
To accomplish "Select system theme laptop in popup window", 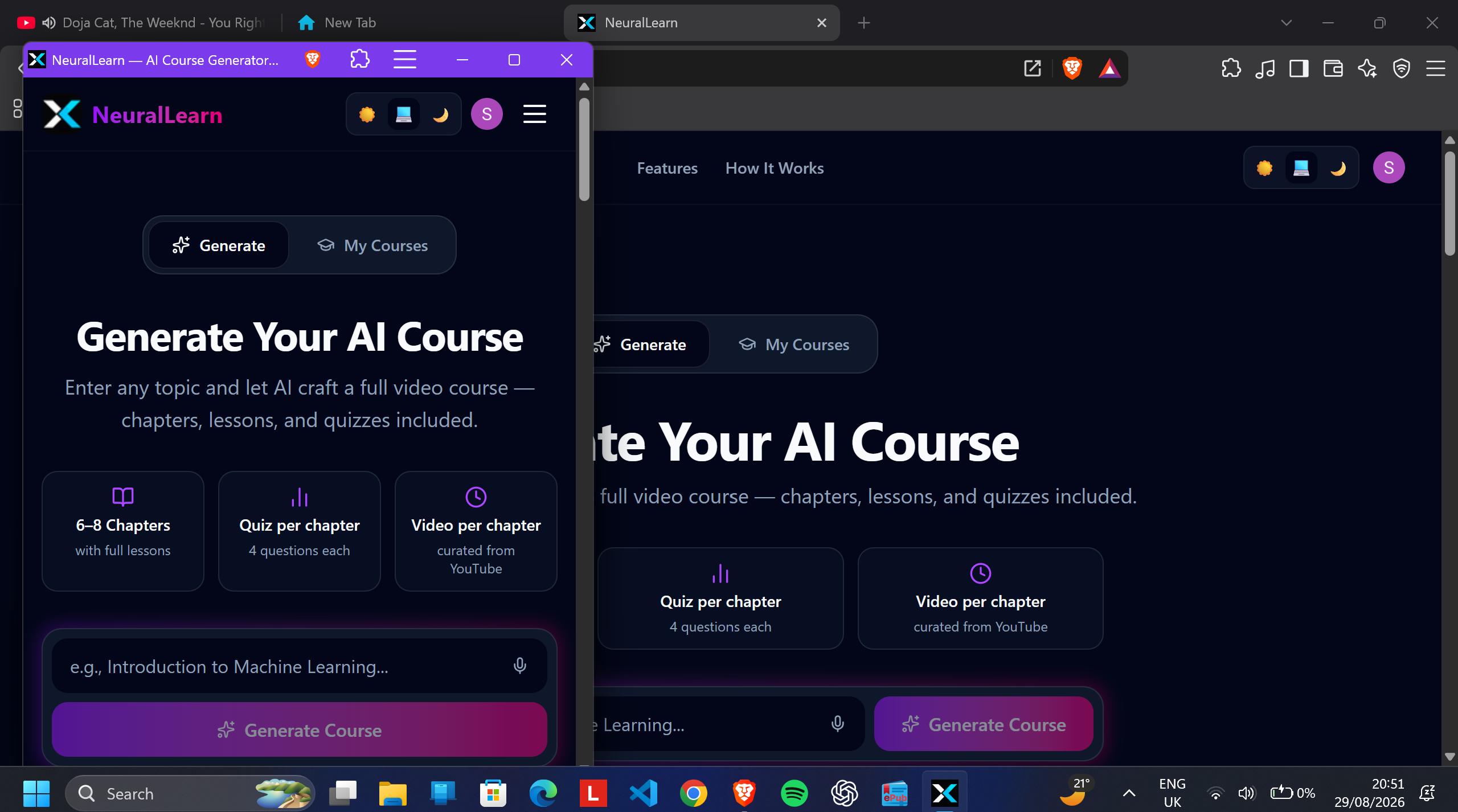I will [404, 114].
